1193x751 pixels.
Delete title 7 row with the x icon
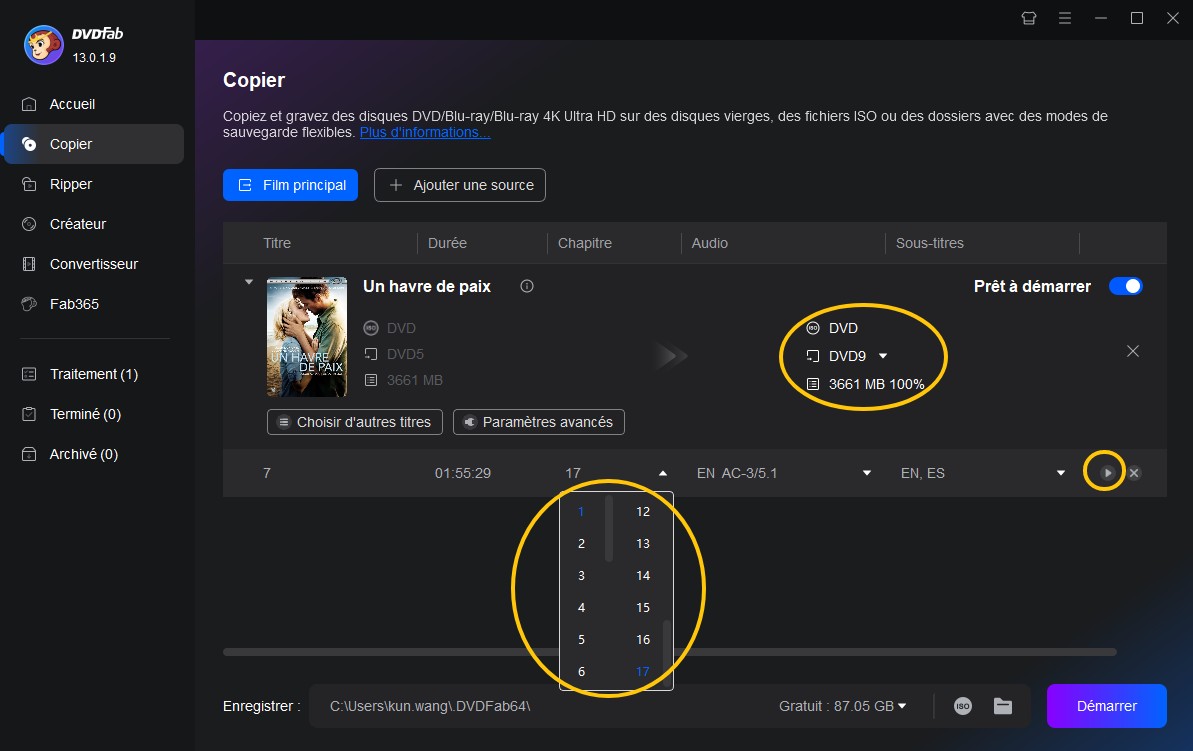point(1134,473)
